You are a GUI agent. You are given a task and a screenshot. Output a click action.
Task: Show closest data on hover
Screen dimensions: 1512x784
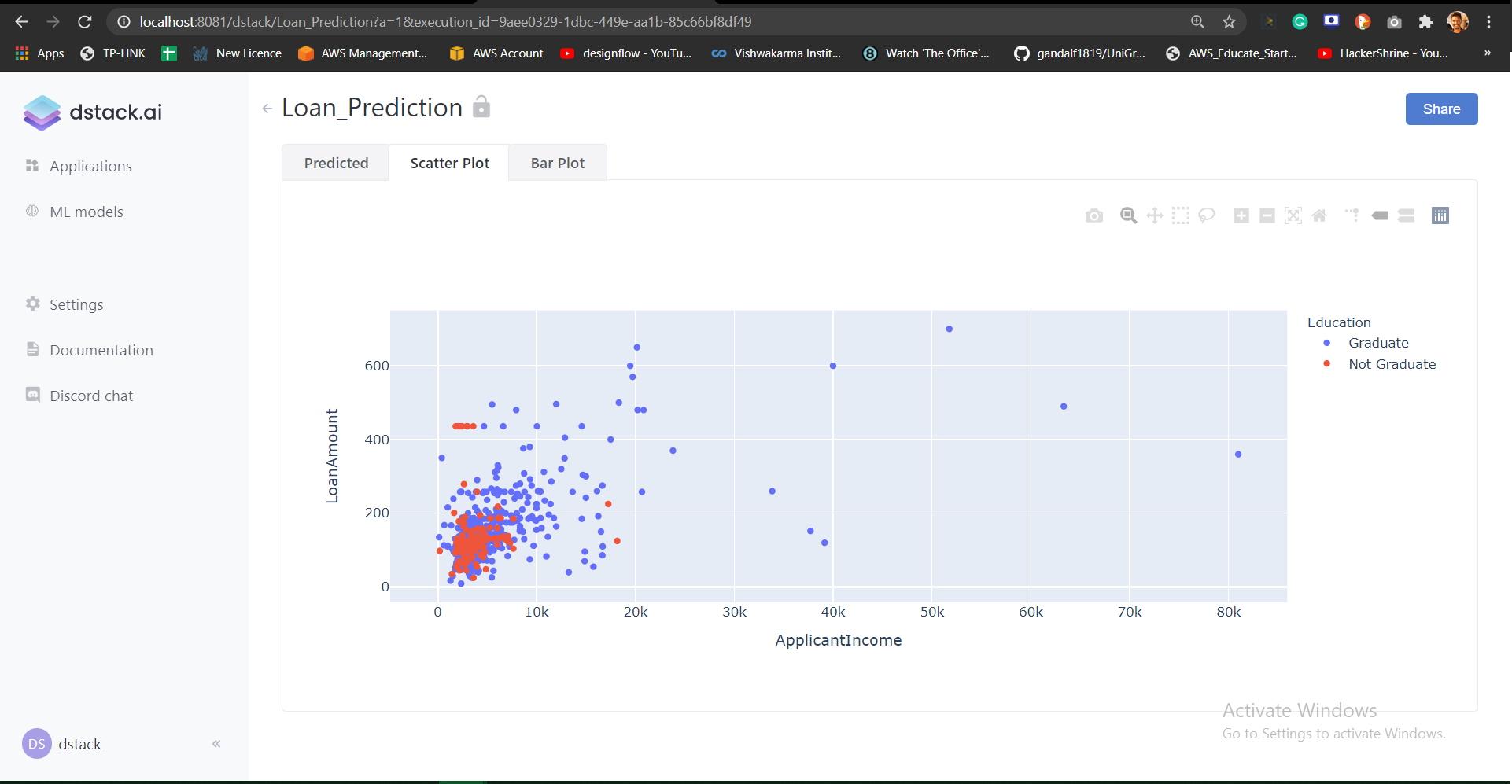tap(1380, 215)
